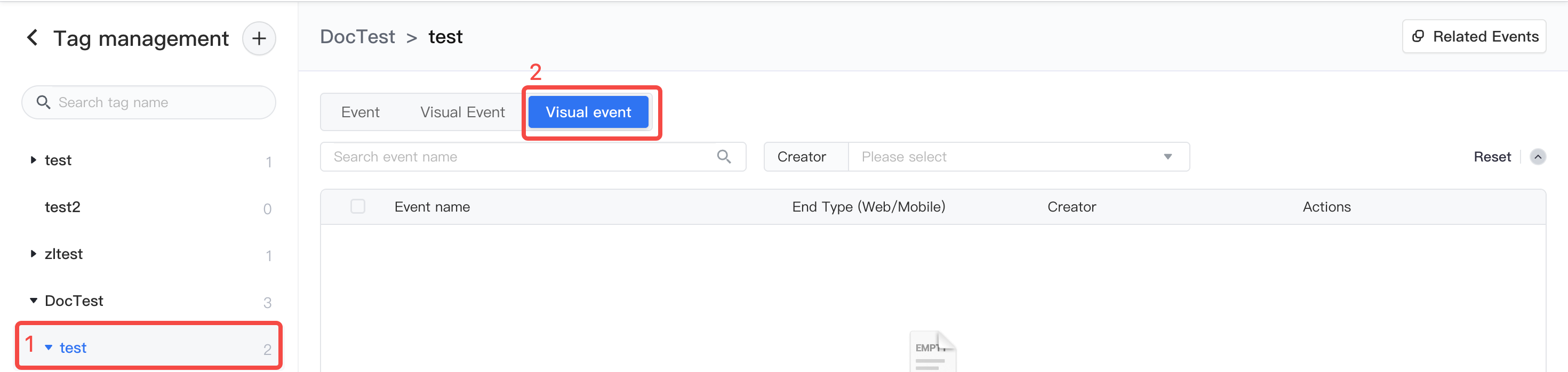
Task: Click the Search tag name field
Action: click(x=148, y=102)
